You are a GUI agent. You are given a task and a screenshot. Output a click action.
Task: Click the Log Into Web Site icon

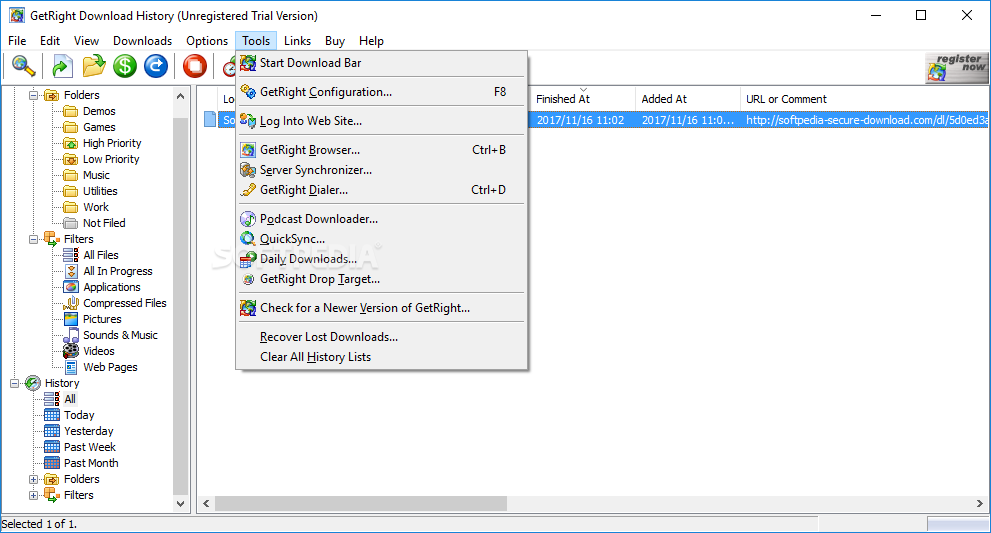248,121
